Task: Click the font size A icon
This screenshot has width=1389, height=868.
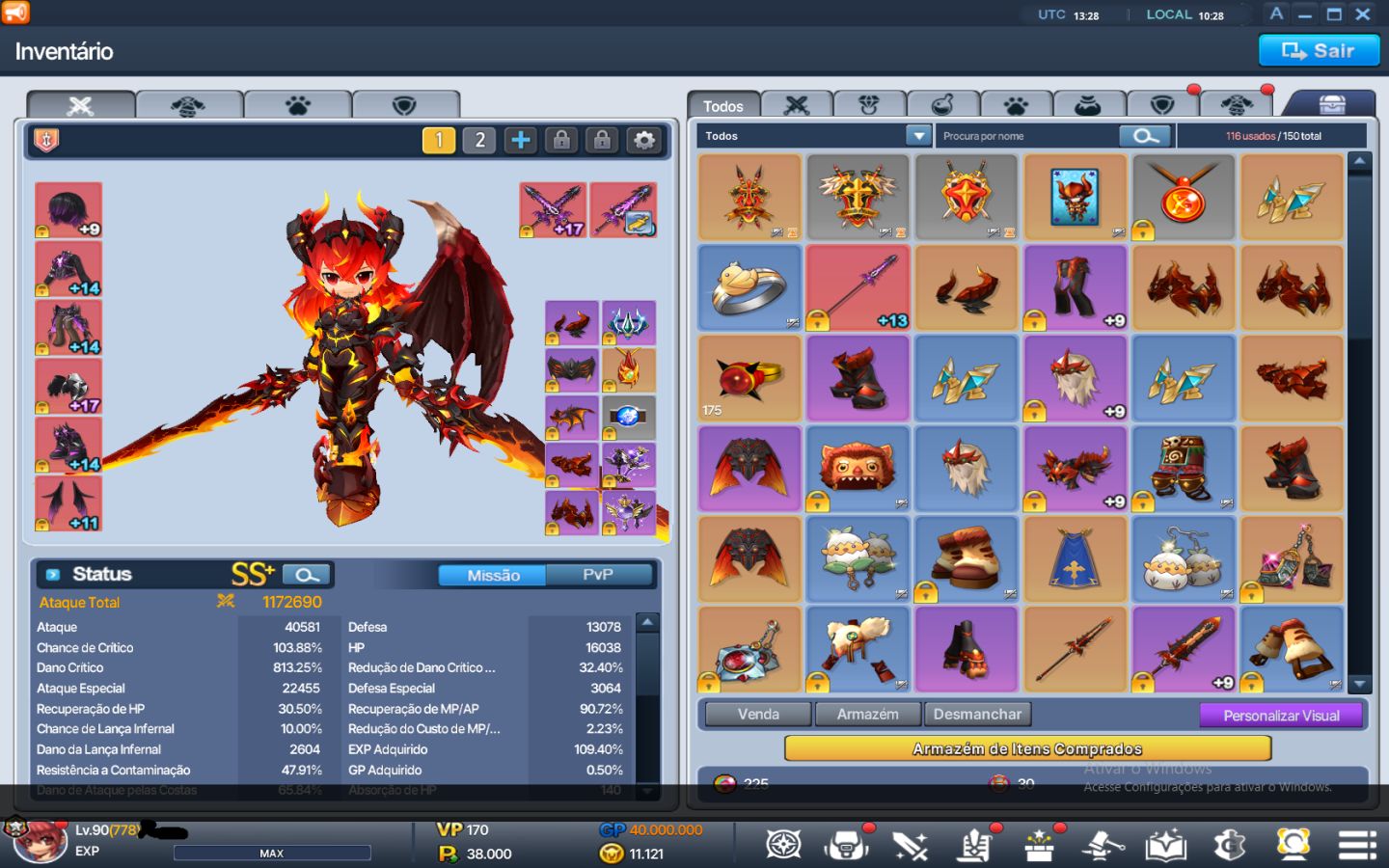Action: pos(1276,14)
